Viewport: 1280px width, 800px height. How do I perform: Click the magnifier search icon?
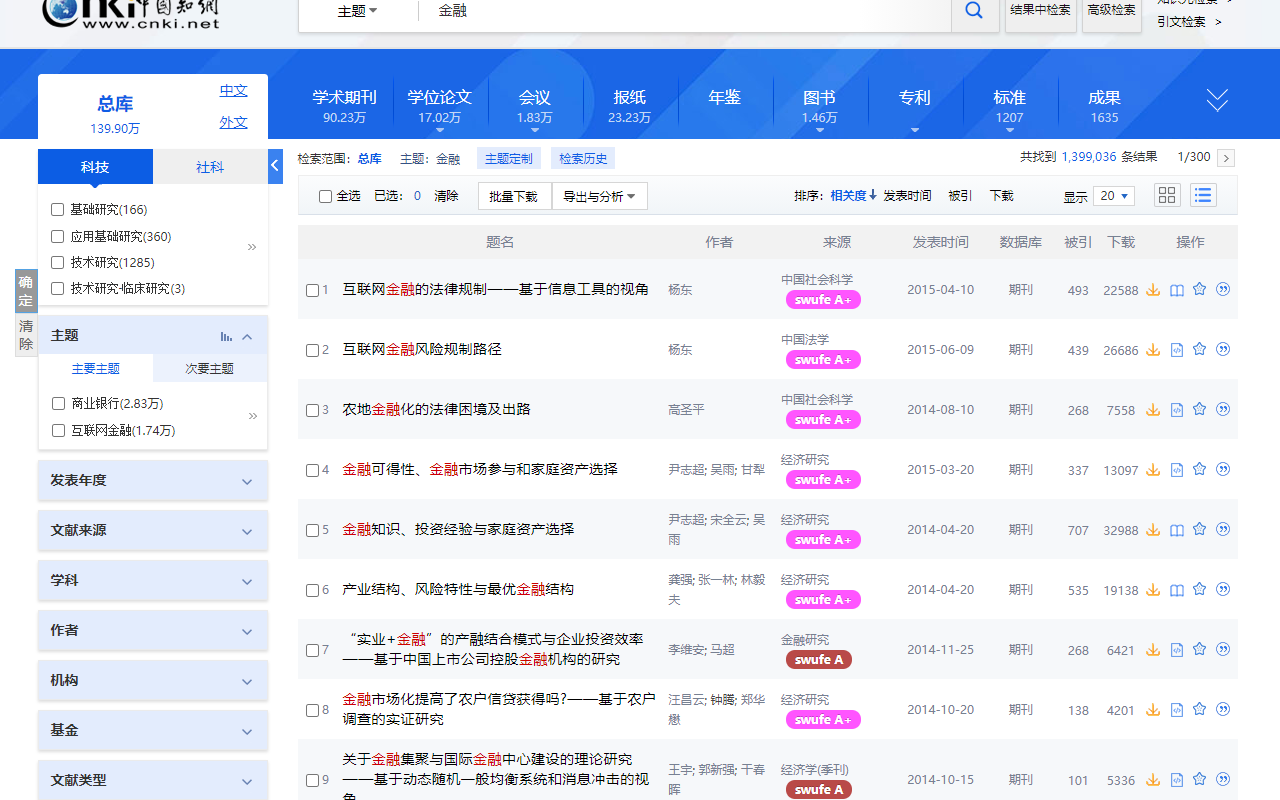pos(974,11)
